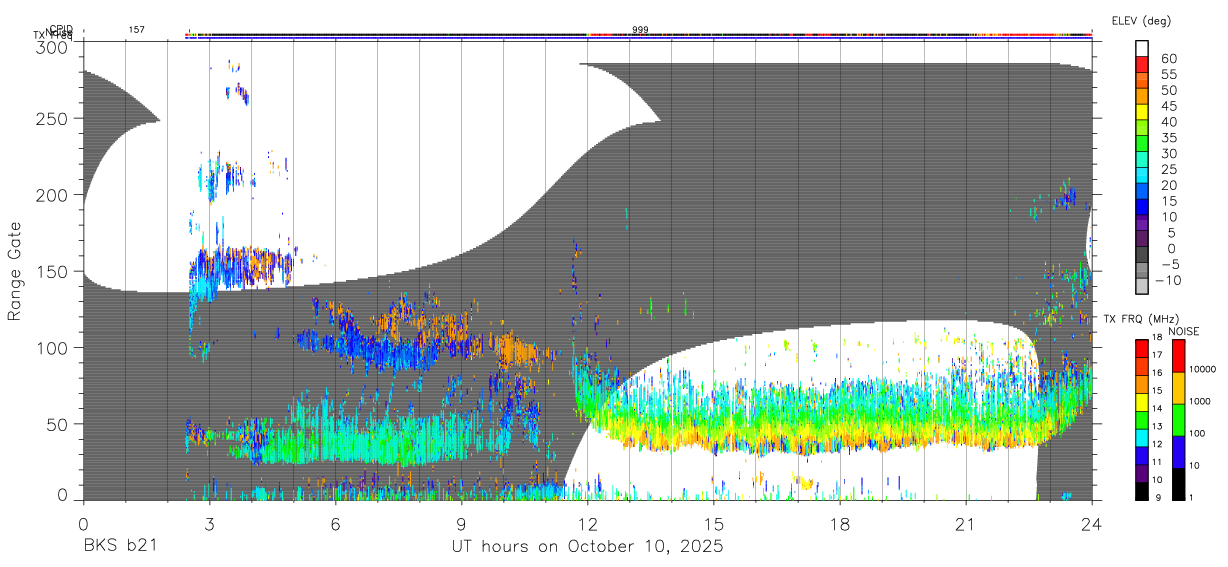Click the Range Gate axis title
This screenshot has height=567, width=1228.
point(15,272)
